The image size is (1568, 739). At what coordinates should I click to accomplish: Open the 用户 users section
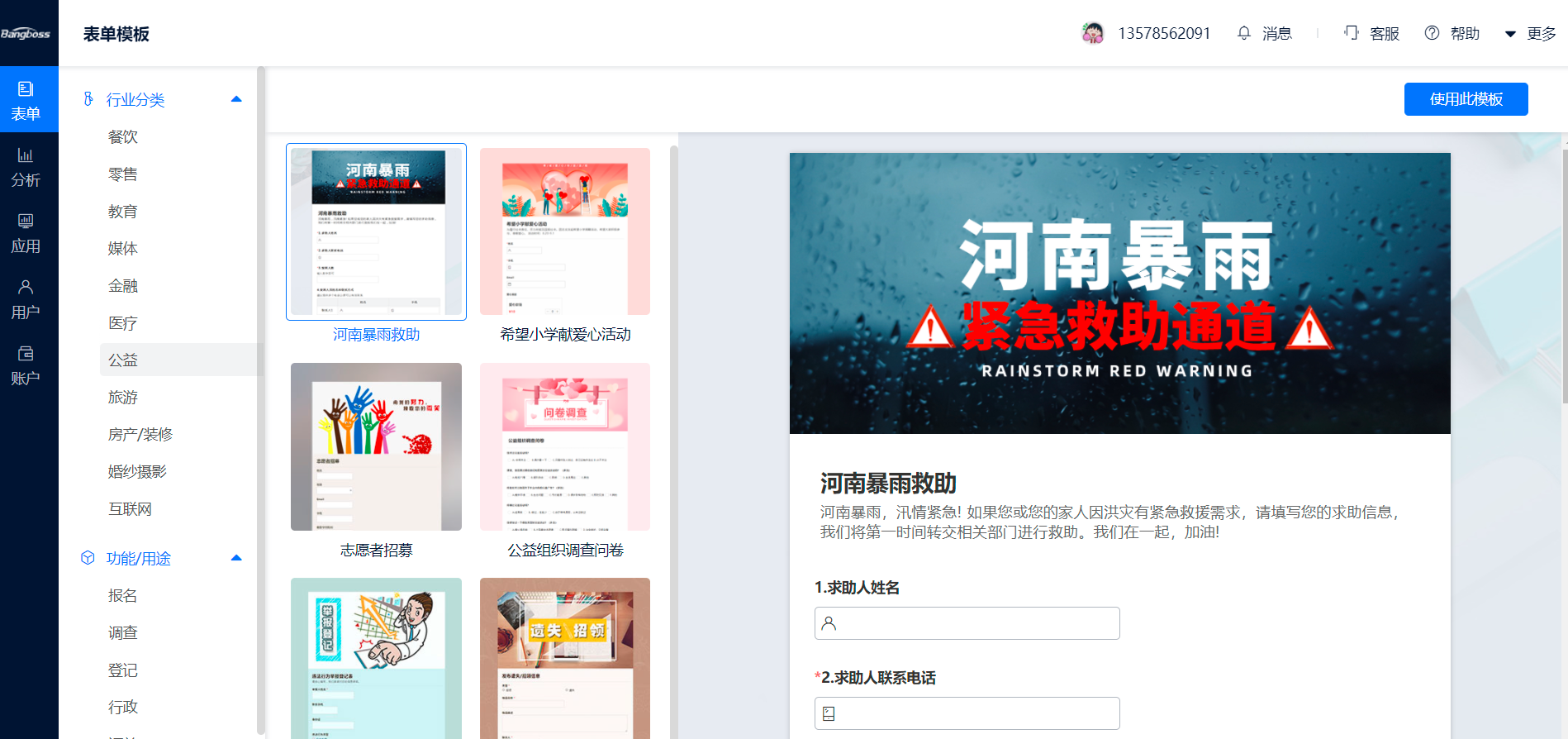pos(26,298)
